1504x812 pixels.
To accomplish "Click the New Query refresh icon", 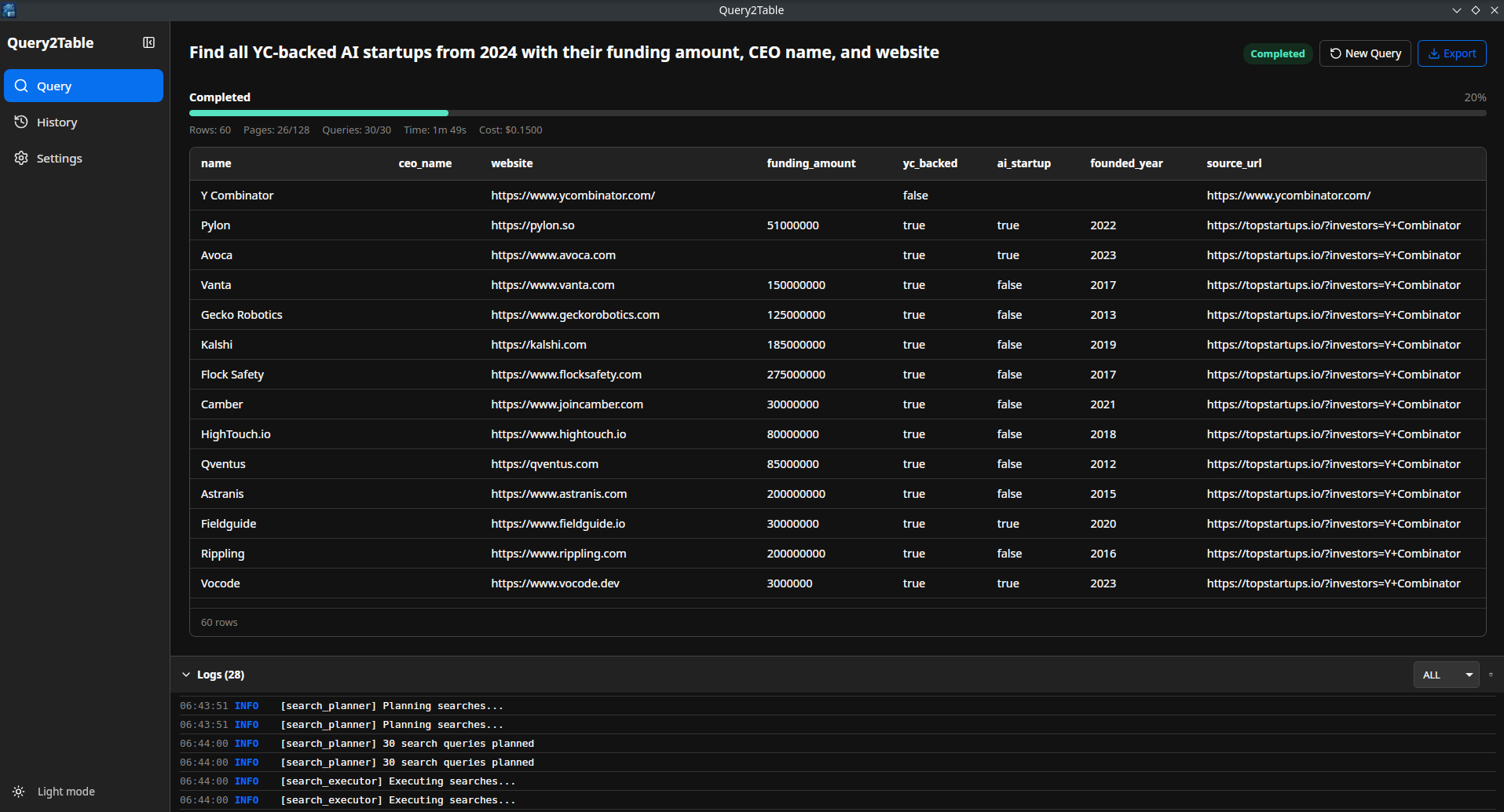I will click(1335, 53).
